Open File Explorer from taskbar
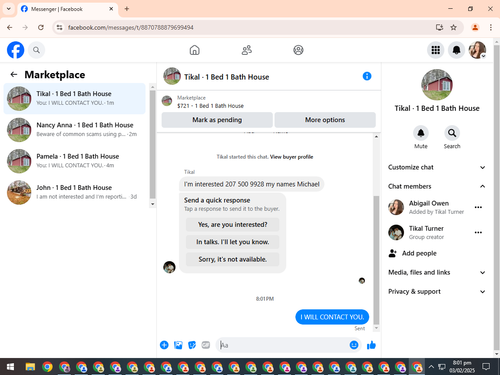Viewport: 500px width, 375px height. click(x=30, y=367)
